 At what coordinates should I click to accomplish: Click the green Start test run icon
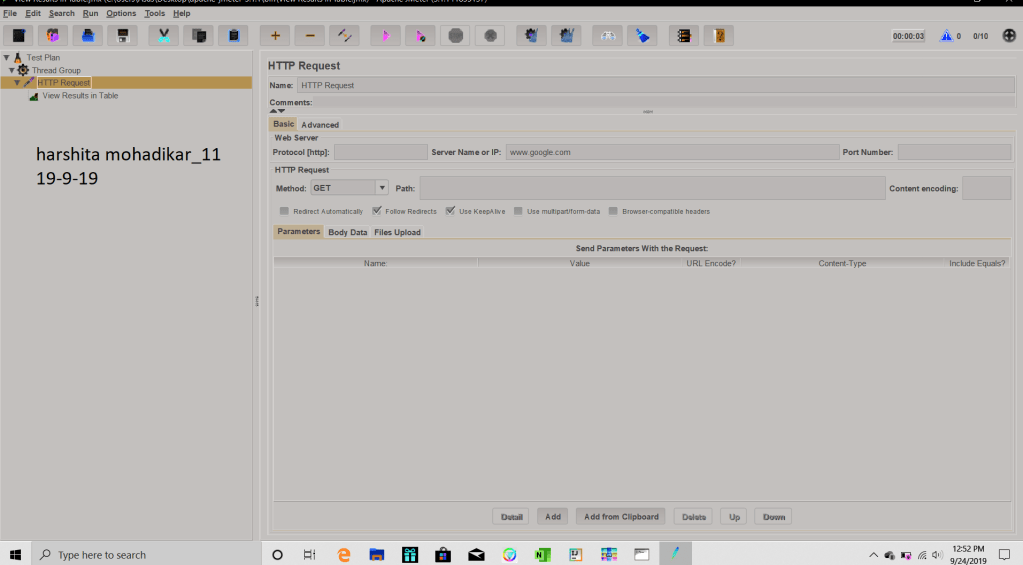point(386,36)
